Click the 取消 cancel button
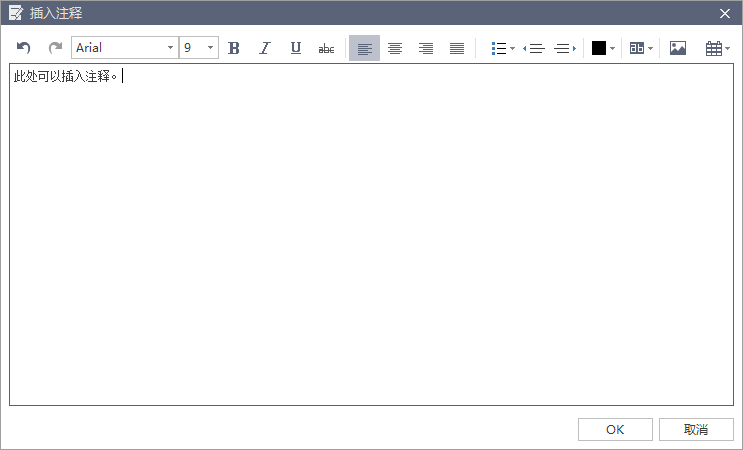 (696, 430)
